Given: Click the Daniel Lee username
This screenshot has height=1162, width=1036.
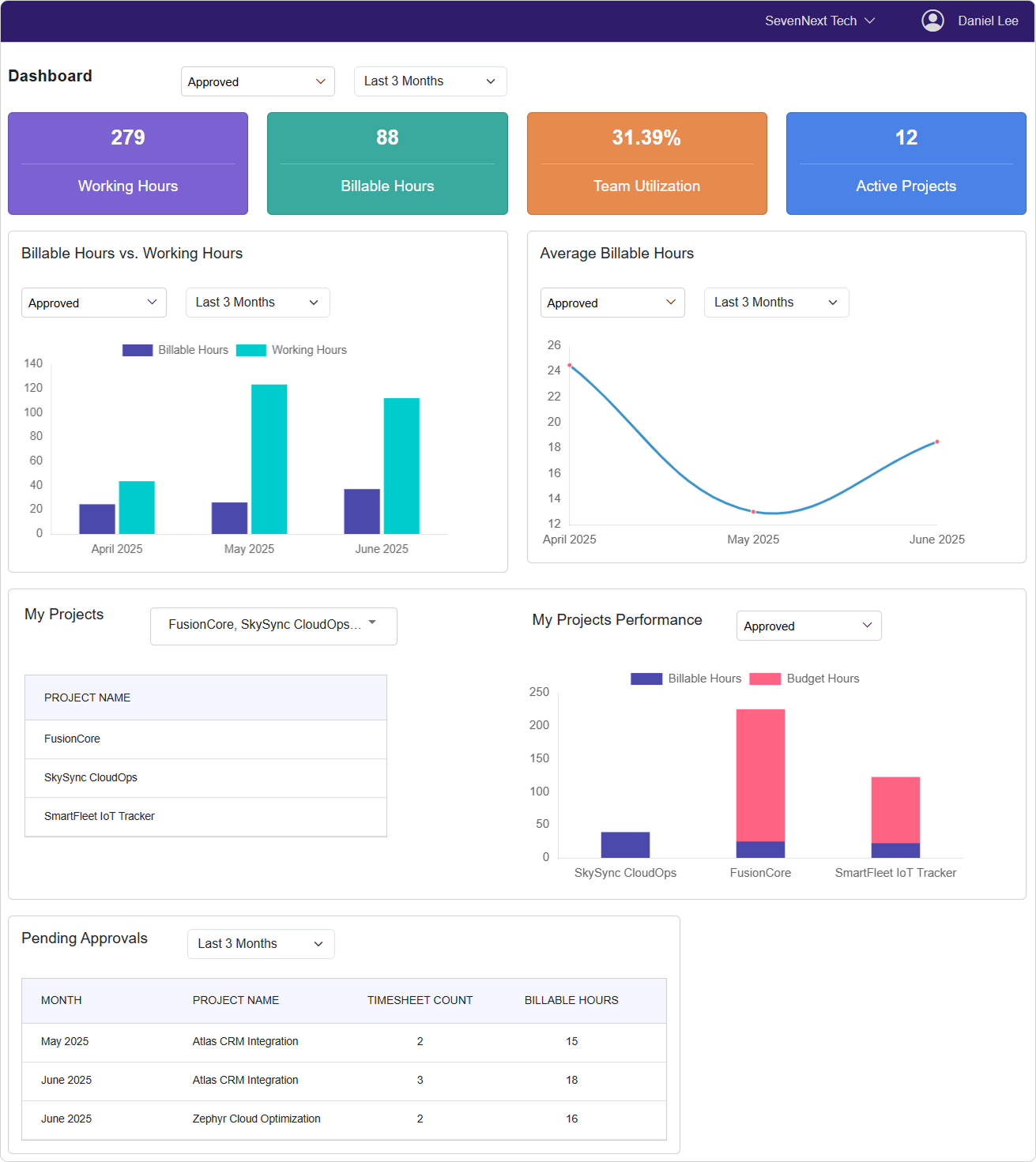Looking at the screenshot, I should pos(988,21).
